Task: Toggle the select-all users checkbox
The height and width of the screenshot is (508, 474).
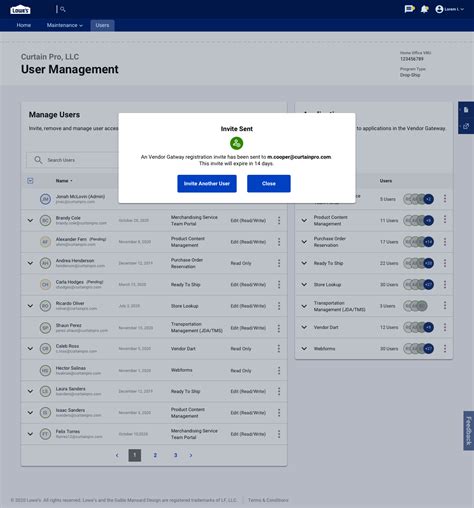Action: pyautogui.click(x=30, y=181)
